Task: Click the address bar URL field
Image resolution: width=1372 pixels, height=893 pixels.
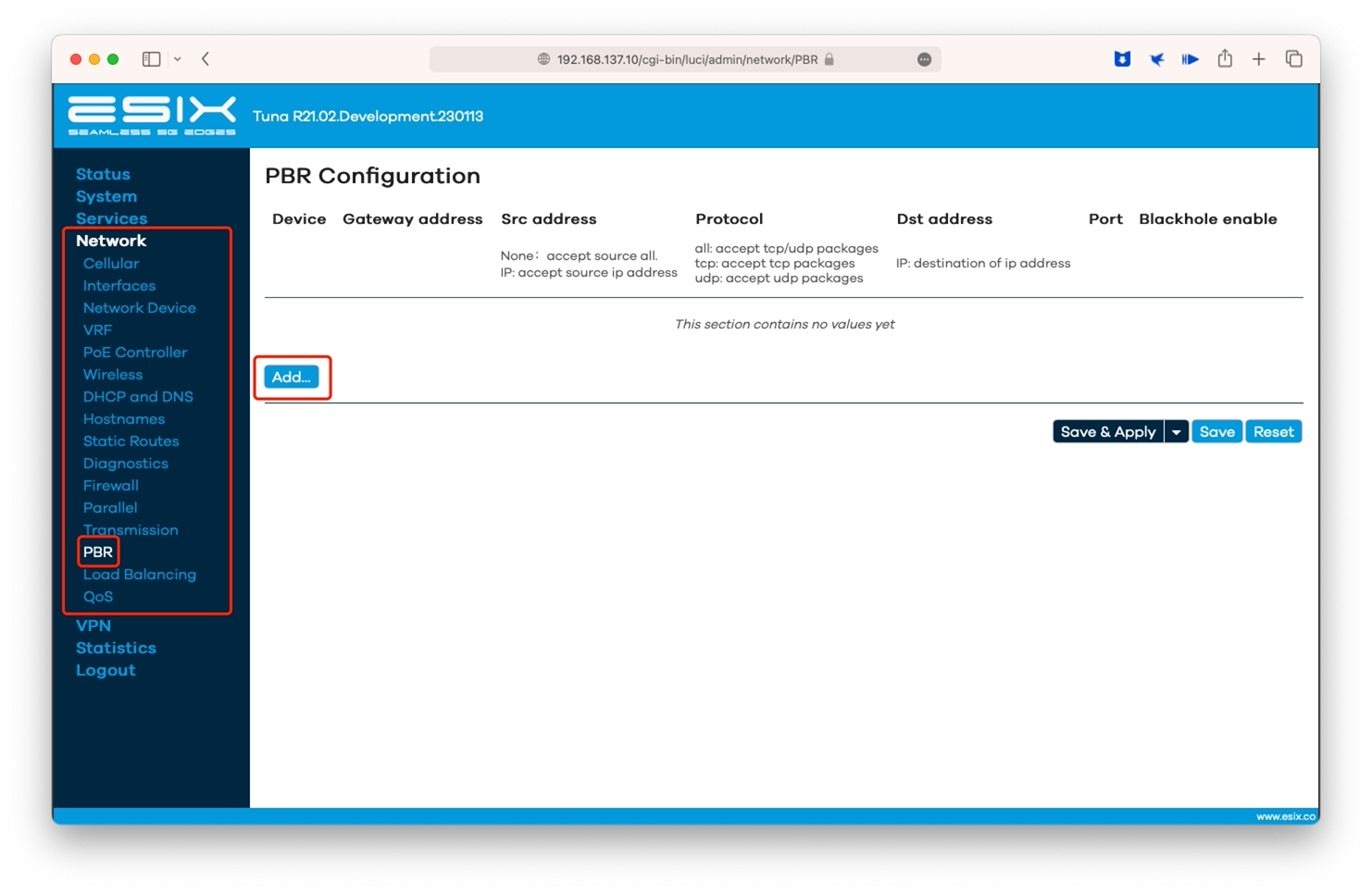Action: (x=686, y=59)
